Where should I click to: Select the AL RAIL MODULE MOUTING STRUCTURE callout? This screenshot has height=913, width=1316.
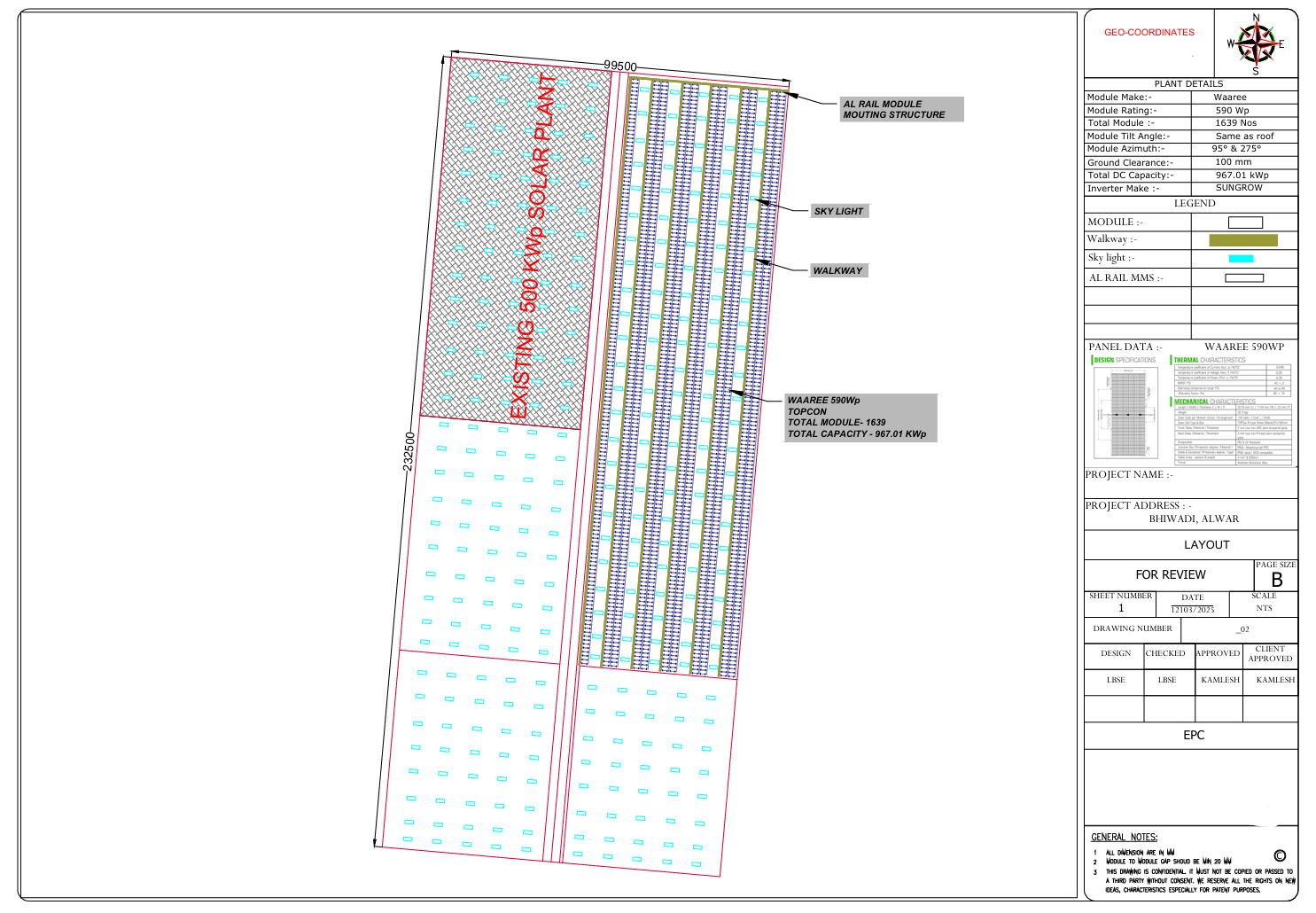coord(901,109)
